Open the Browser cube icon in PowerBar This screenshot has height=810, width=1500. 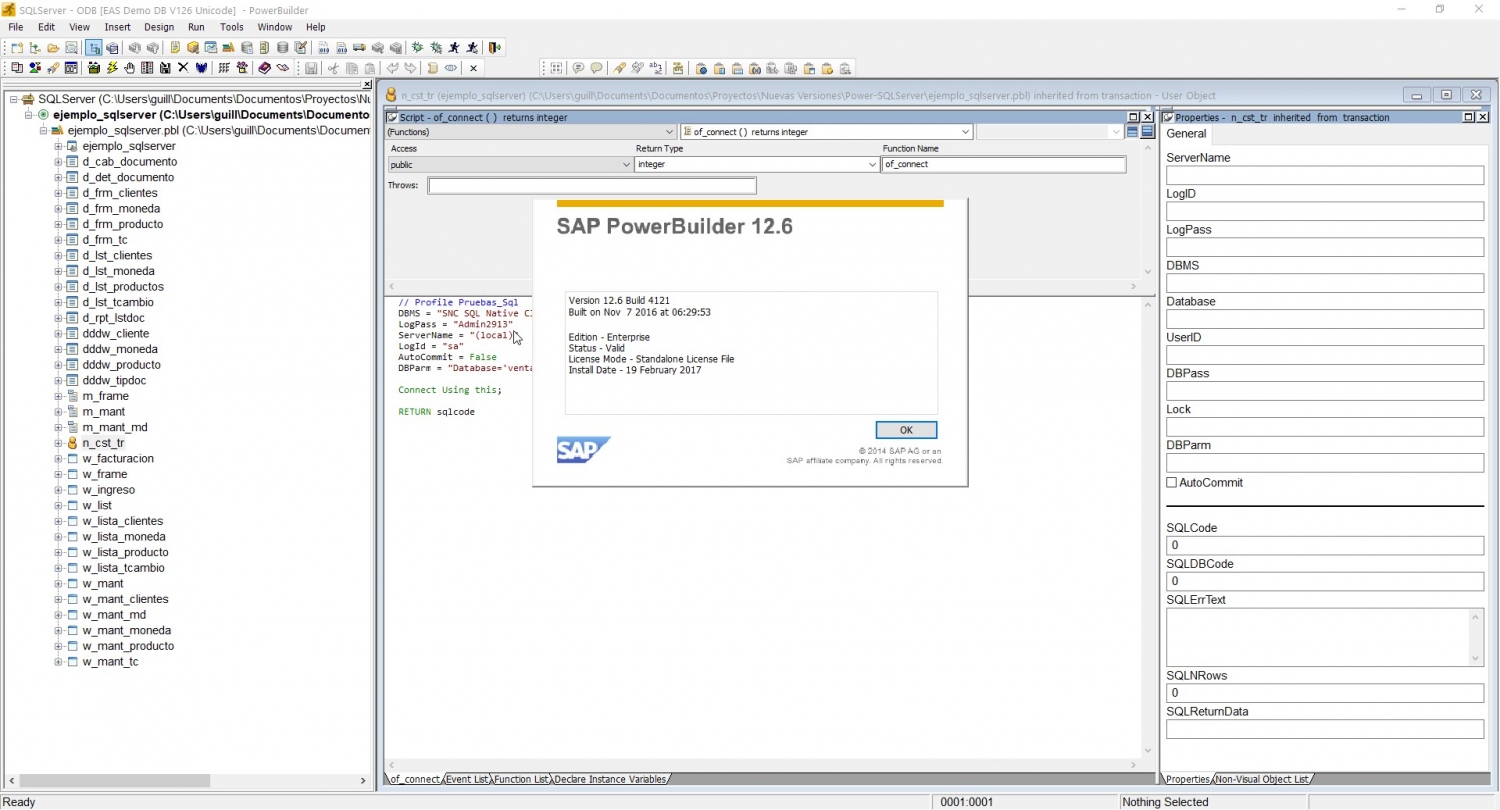point(193,48)
